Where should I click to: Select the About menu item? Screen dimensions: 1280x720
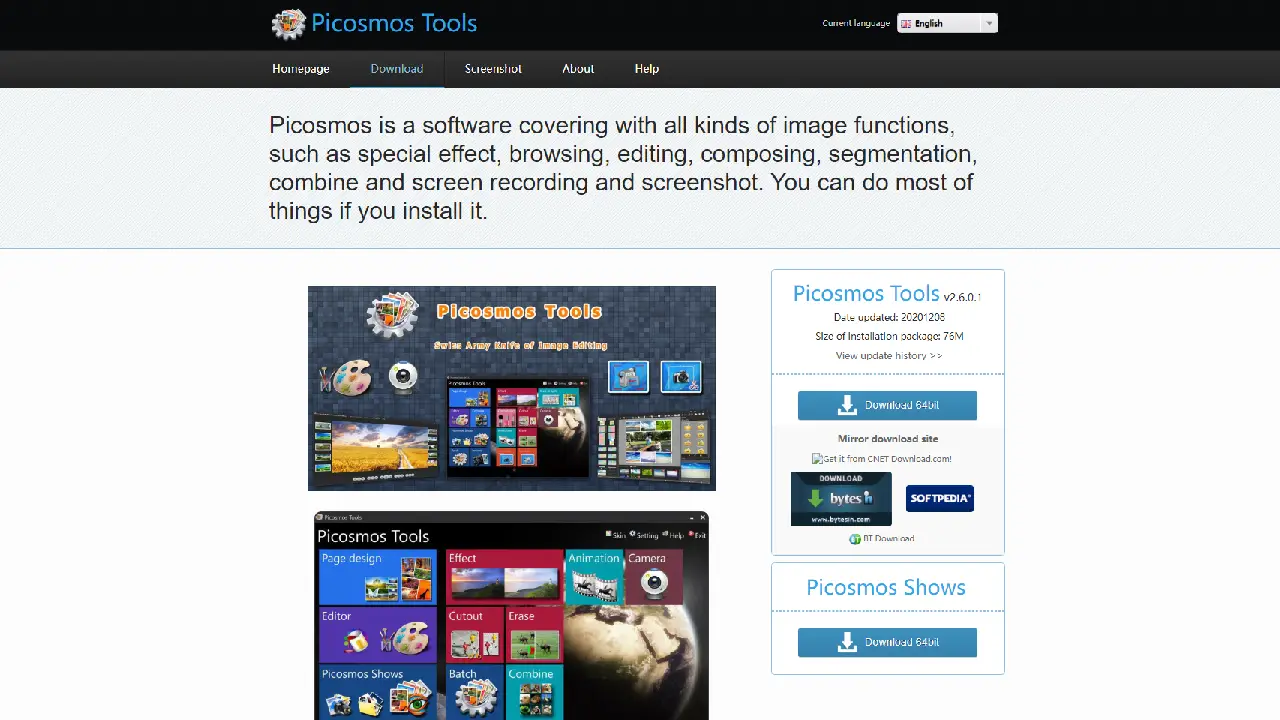(578, 69)
